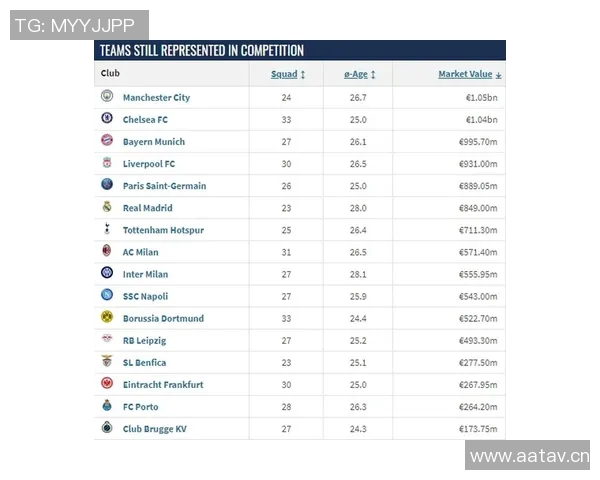This screenshot has width=600, height=480.
Task: Click the Chelsea FC club crest
Action: coord(107,119)
